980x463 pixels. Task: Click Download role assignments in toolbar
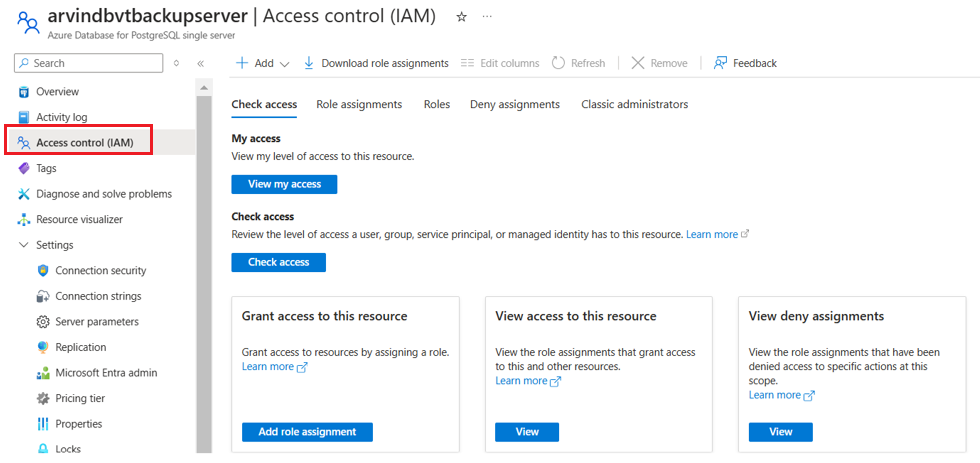click(x=376, y=63)
